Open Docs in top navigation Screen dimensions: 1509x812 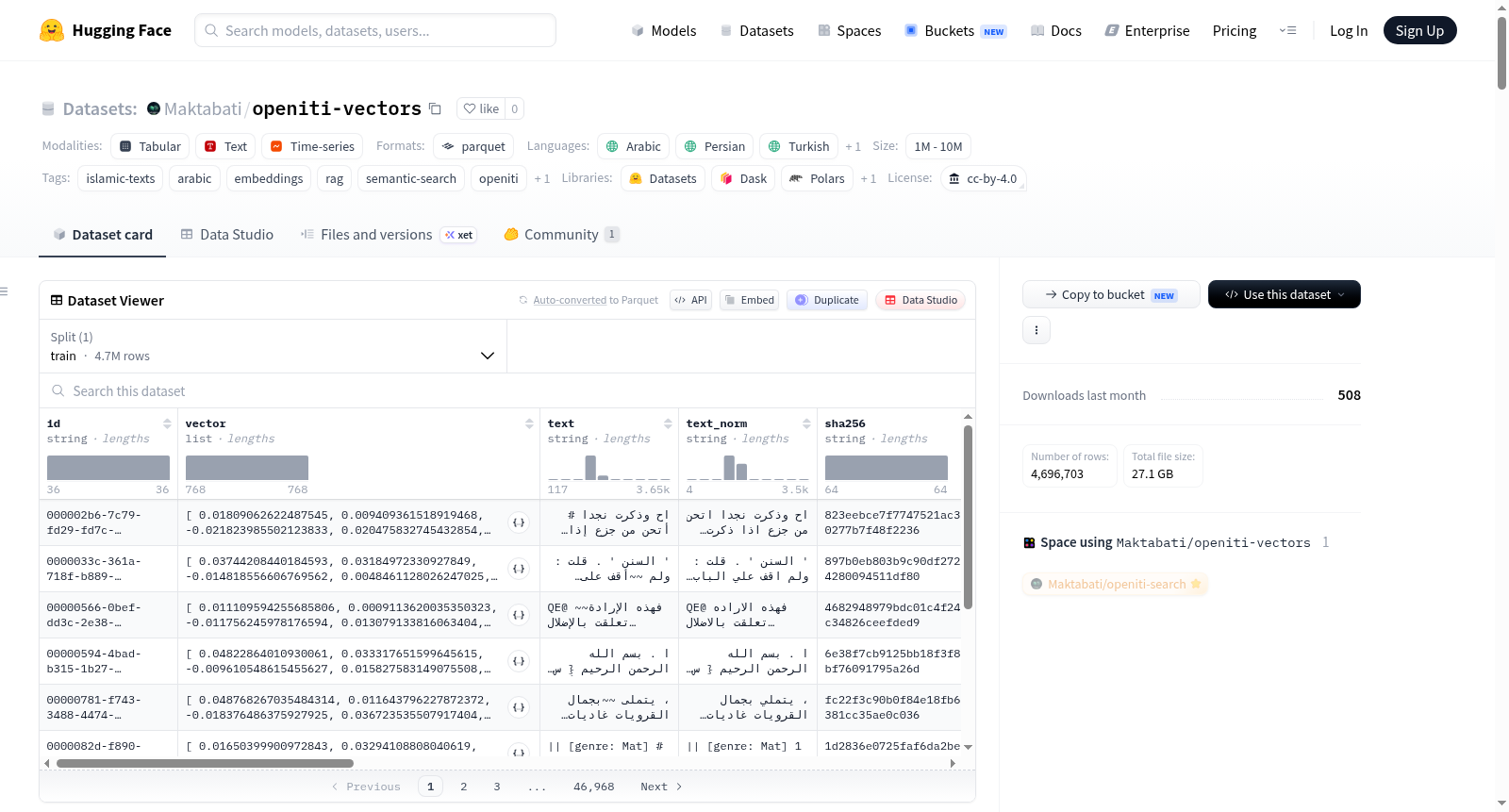1056,31
